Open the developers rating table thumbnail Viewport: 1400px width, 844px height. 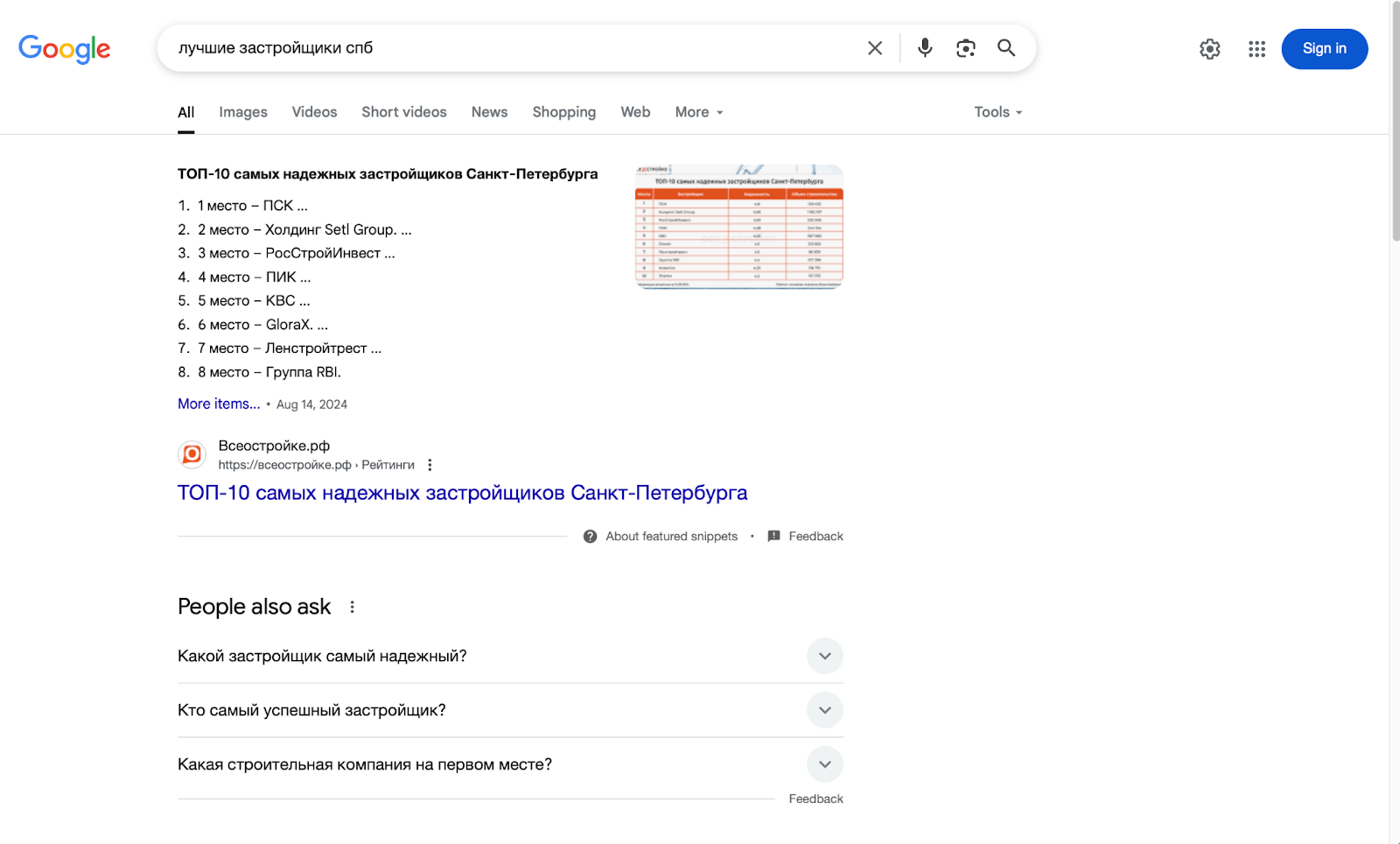click(x=738, y=227)
